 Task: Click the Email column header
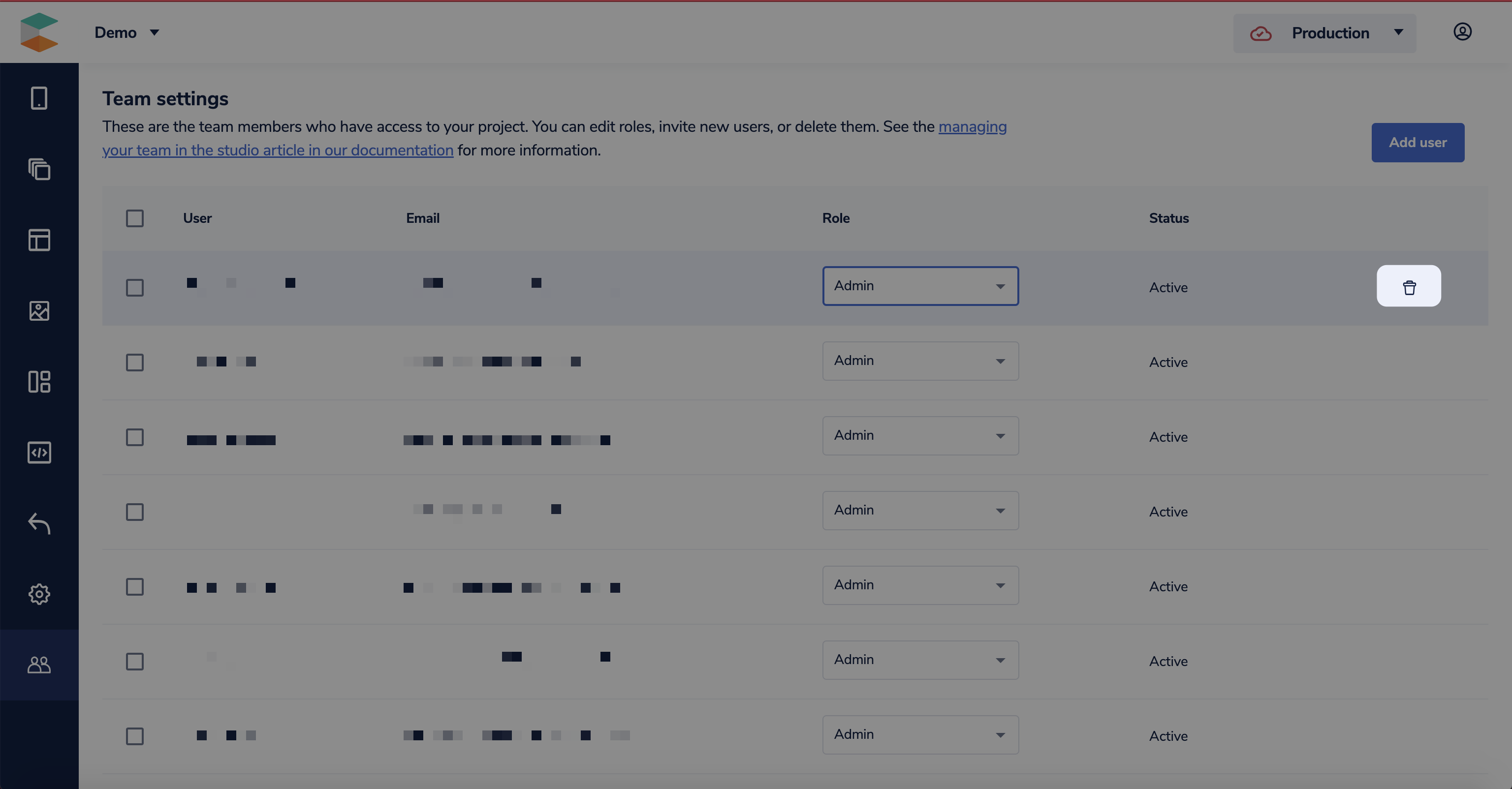point(423,218)
